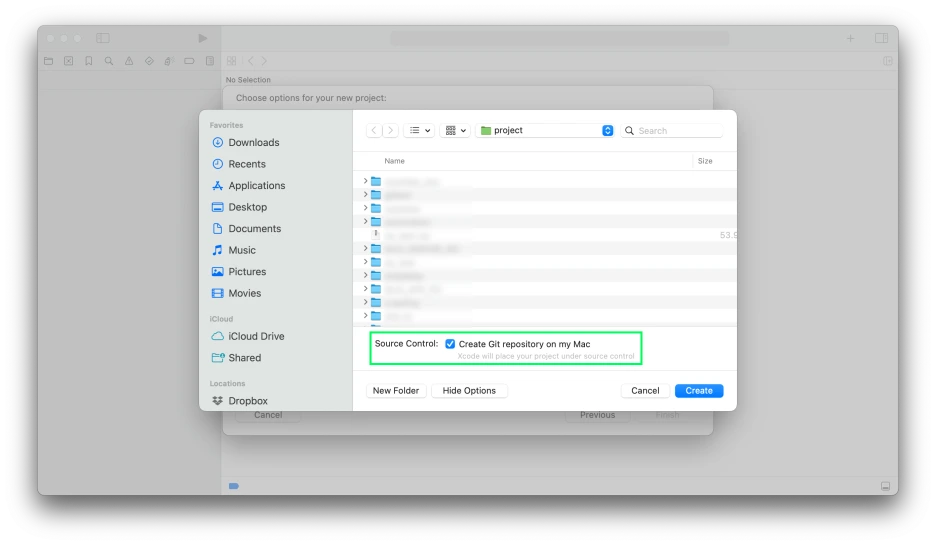Click the plus Library button in Xcode toolbar
936x545 pixels.
(850, 38)
